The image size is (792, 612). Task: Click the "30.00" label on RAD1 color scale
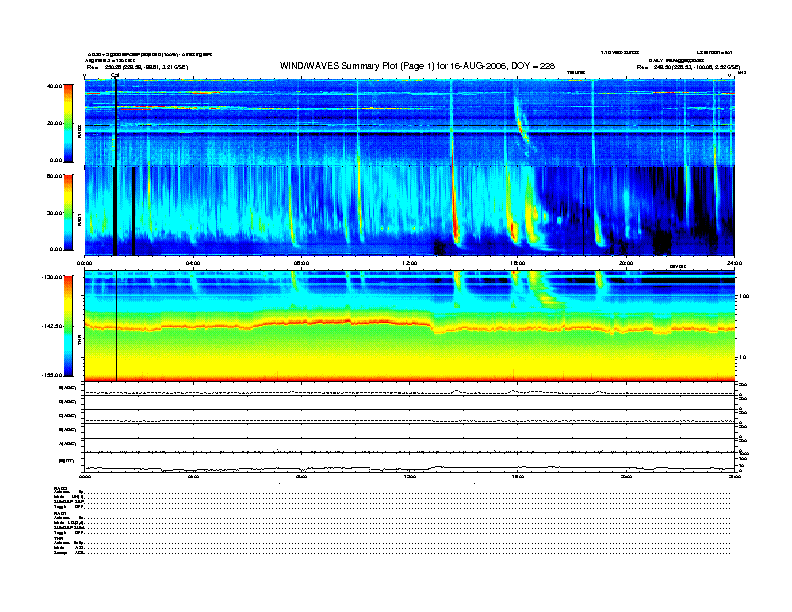pos(54,213)
